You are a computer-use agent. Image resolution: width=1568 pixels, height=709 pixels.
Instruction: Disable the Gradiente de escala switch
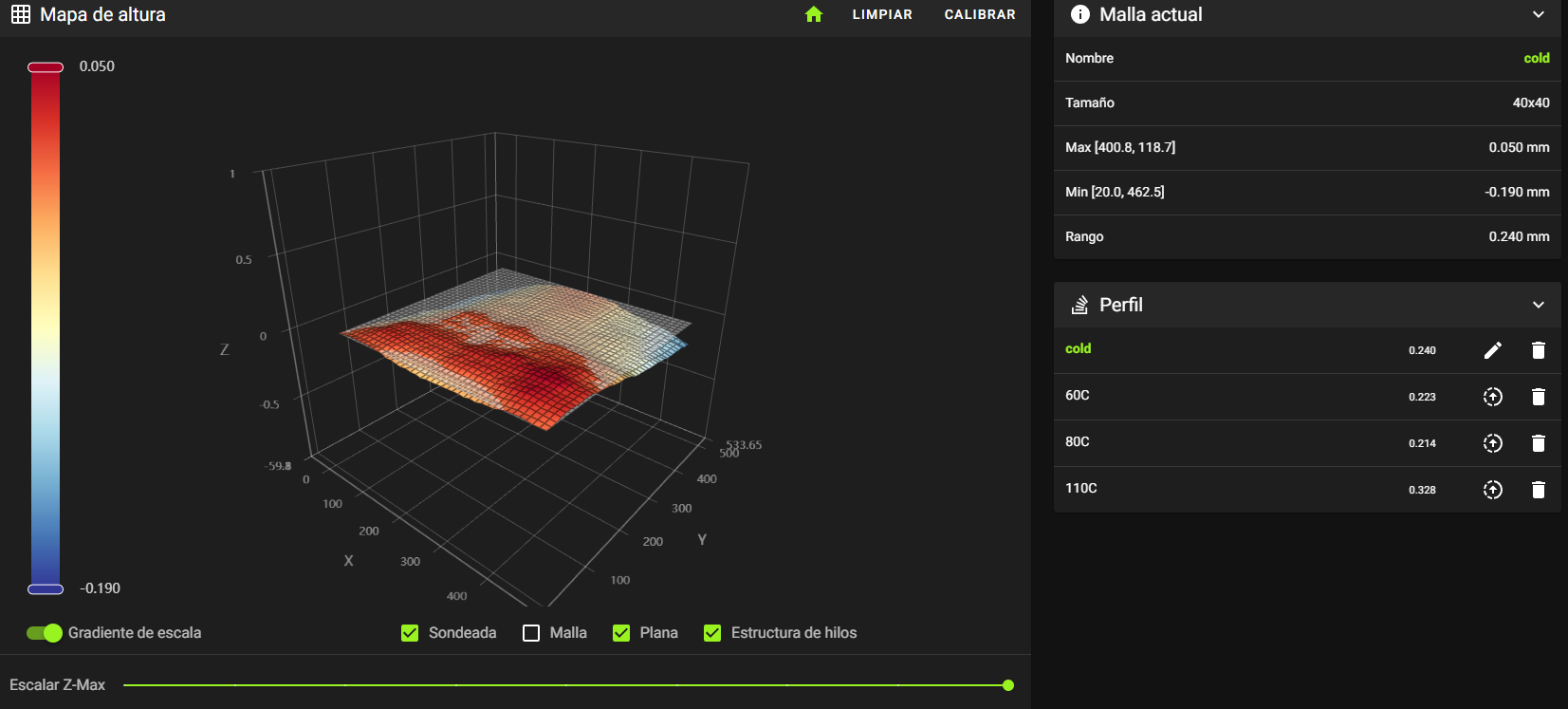(44, 633)
